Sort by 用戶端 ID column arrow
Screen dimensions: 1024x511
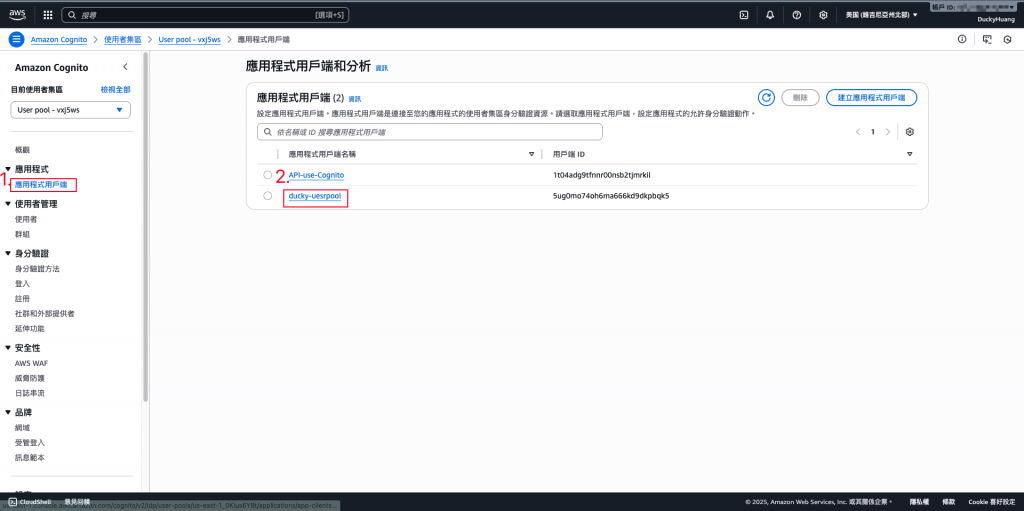[x=910, y=154]
